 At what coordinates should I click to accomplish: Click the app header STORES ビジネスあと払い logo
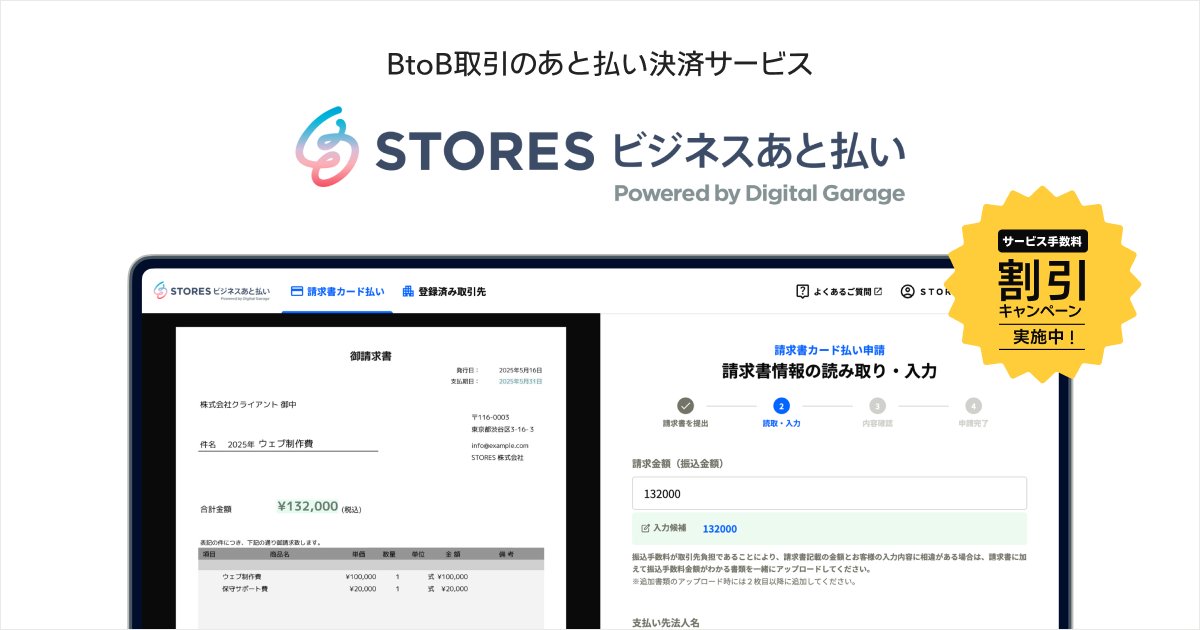(x=212, y=291)
